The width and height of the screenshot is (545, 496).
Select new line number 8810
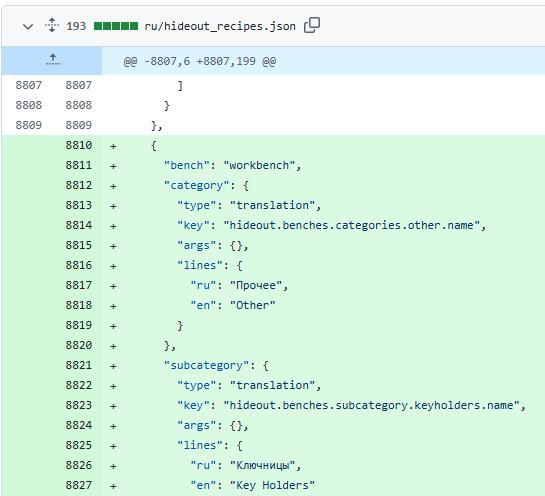79,145
